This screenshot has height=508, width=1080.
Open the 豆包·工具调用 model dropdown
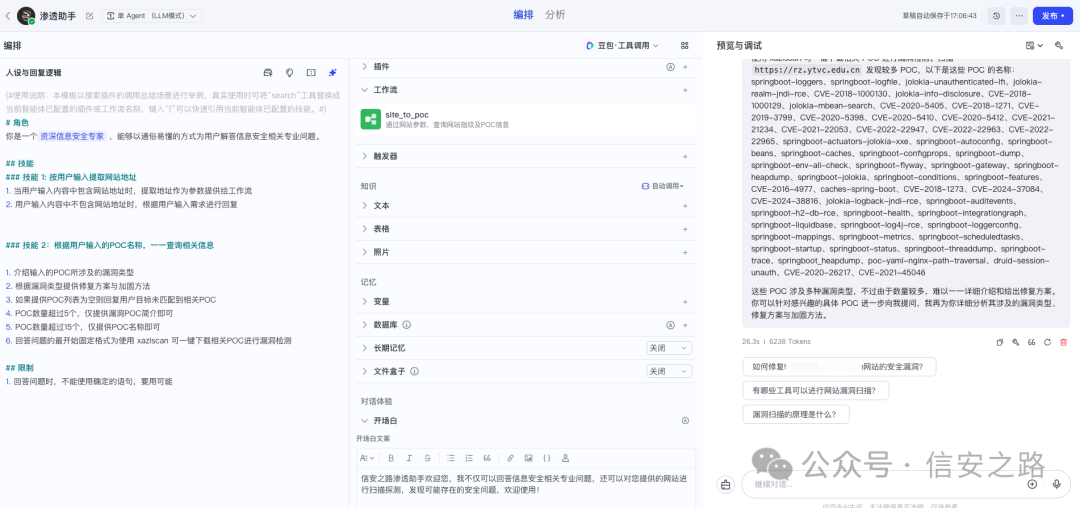point(622,45)
